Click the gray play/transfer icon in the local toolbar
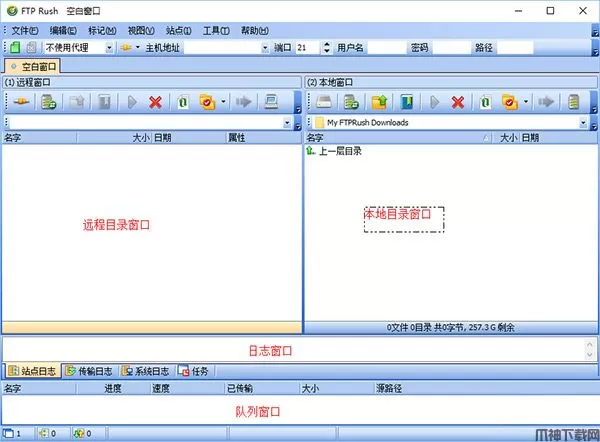 tap(434, 102)
